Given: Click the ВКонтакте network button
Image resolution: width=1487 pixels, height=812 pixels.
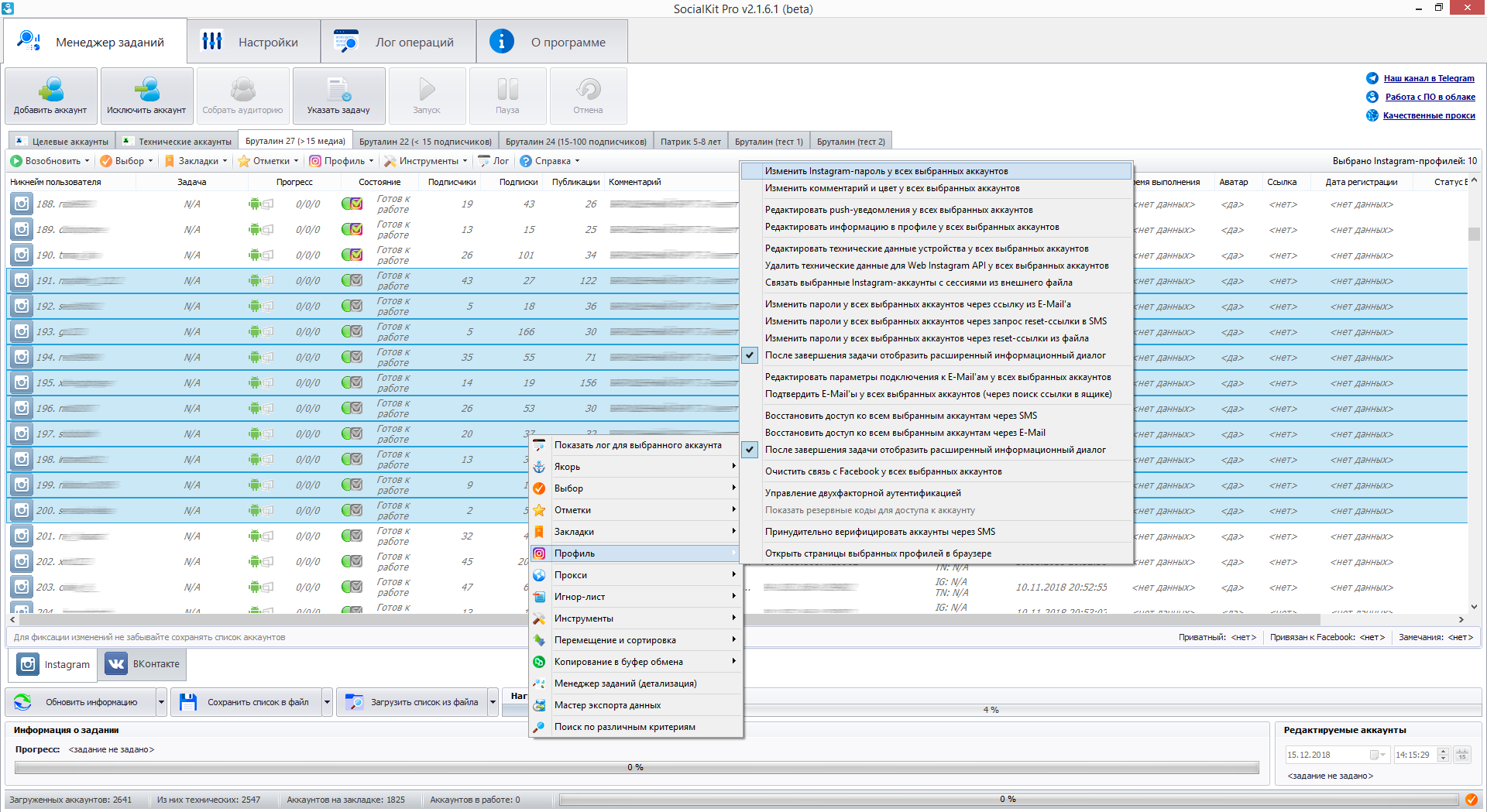Looking at the screenshot, I should point(143,664).
